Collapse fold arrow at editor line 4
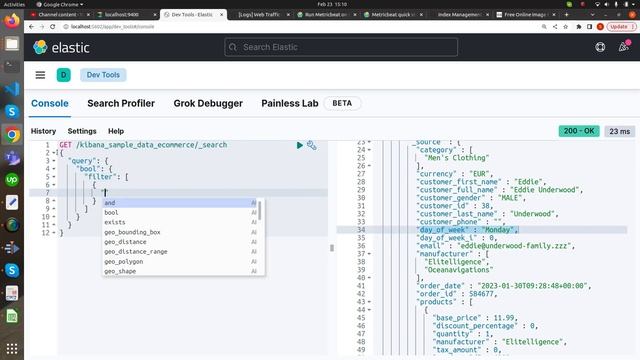640x360 pixels. click(x=54, y=169)
